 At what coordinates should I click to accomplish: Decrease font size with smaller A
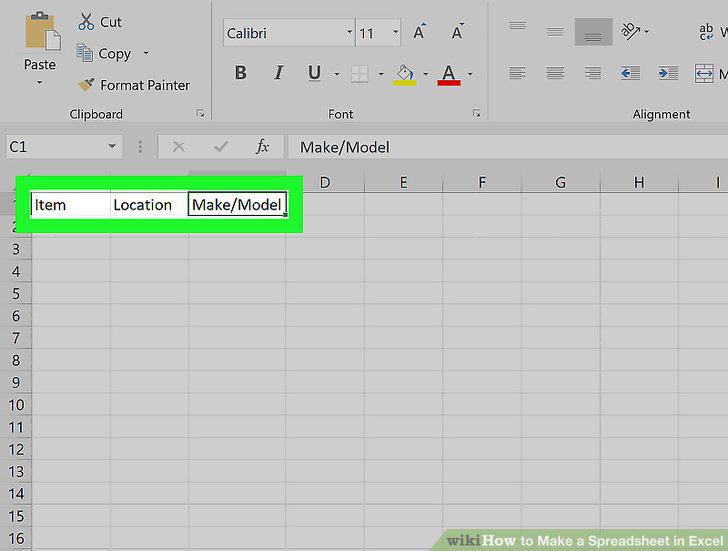(457, 32)
